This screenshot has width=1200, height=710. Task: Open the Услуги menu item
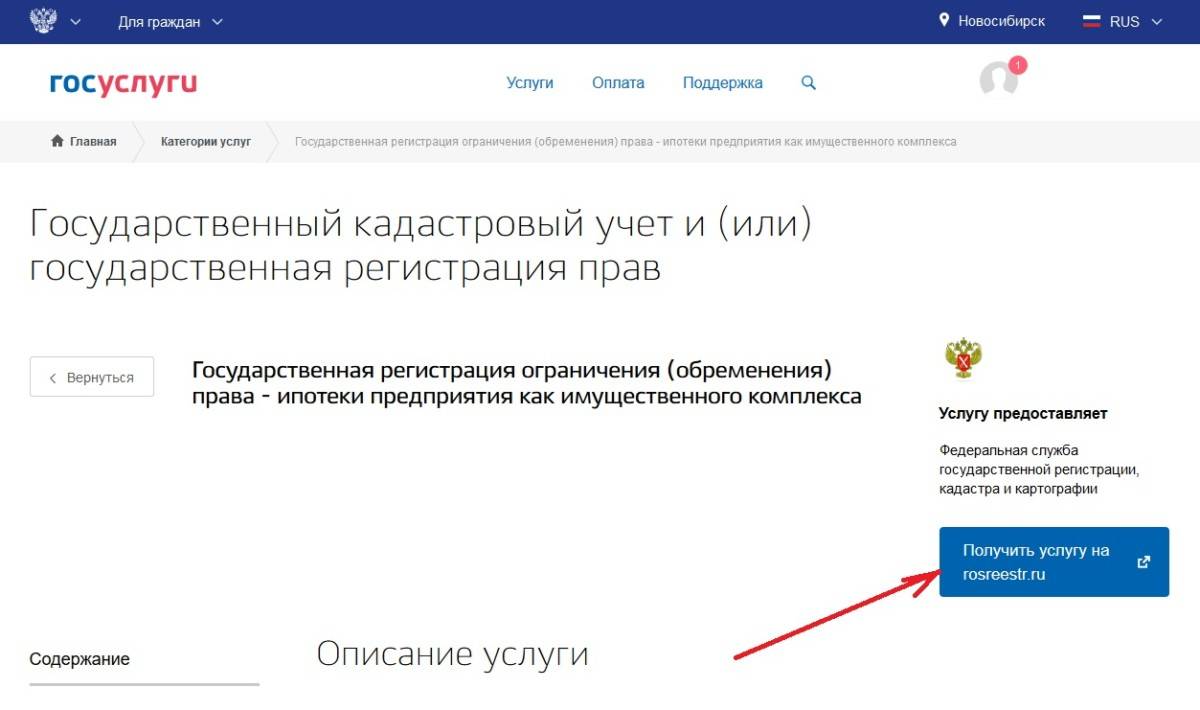coord(530,83)
